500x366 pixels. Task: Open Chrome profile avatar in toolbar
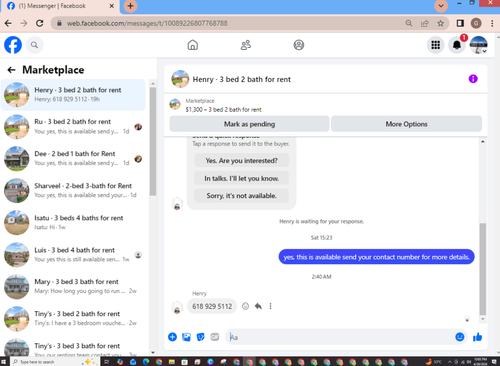[476, 23]
